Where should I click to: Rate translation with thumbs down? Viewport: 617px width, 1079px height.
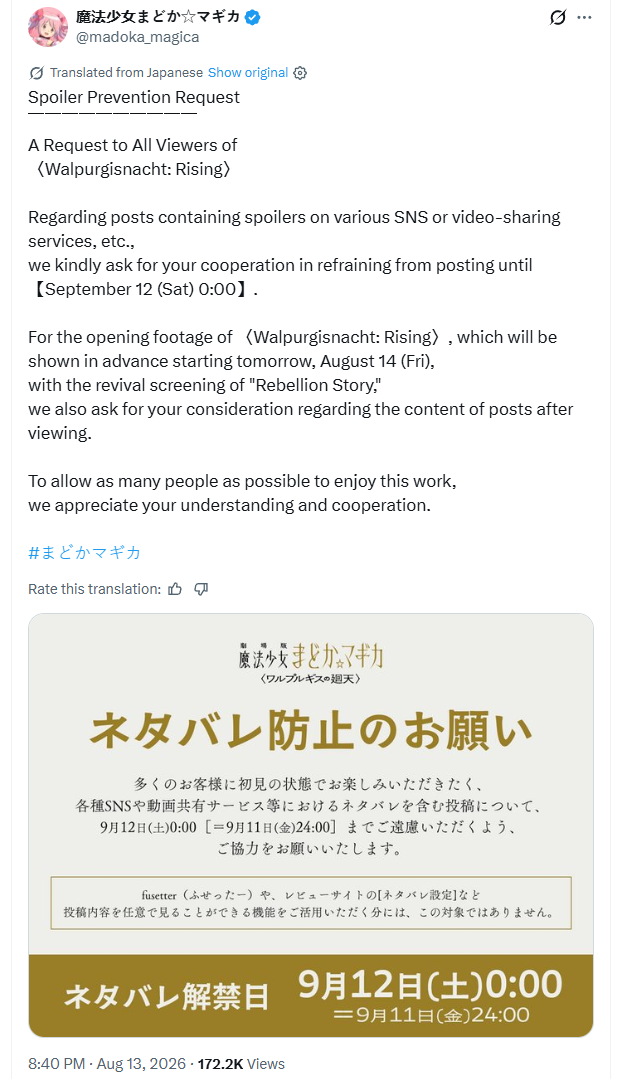coord(201,589)
